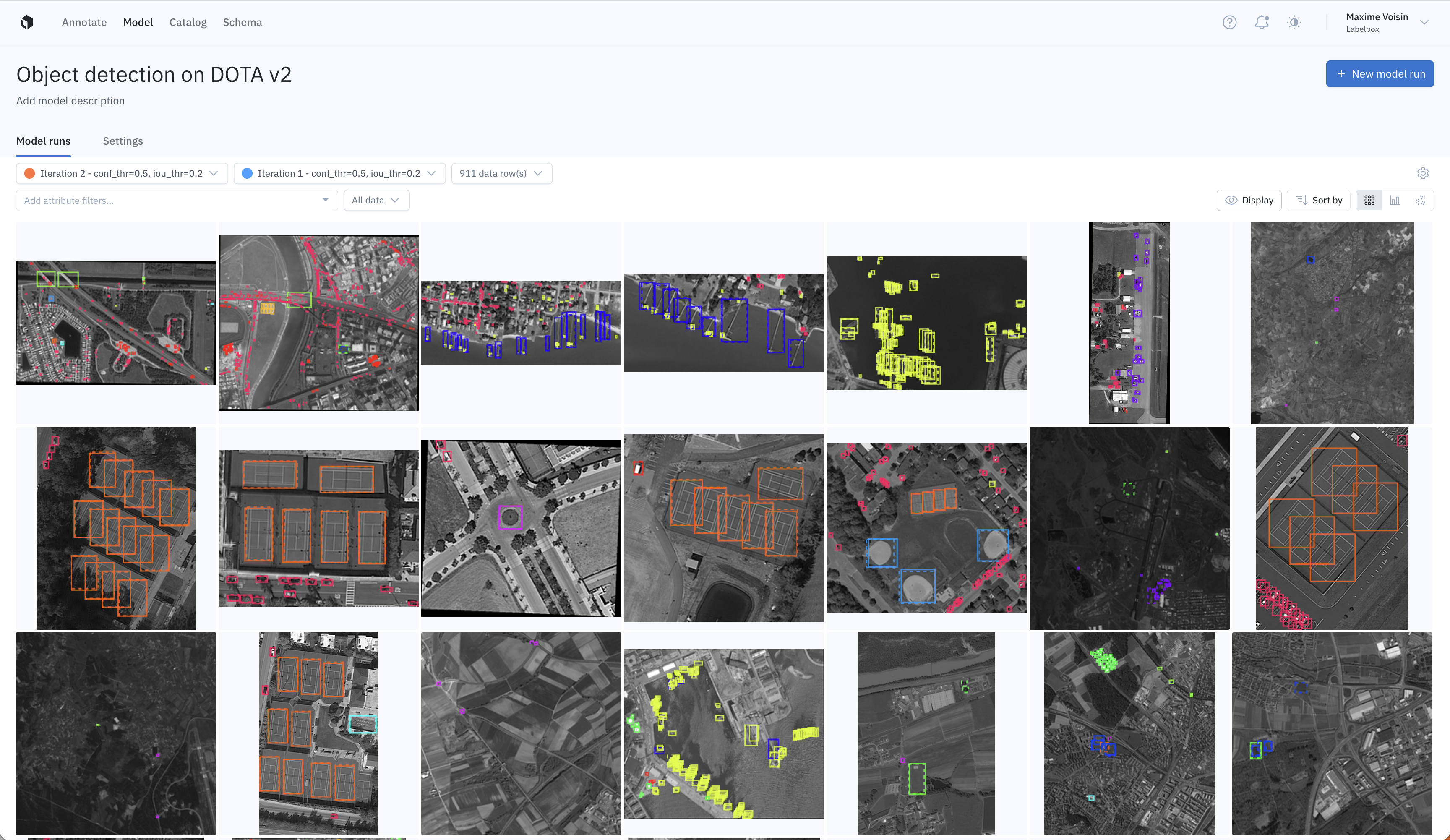Toggle the light/dark theme icon
The height and width of the screenshot is (840, 1450).
1294,22
